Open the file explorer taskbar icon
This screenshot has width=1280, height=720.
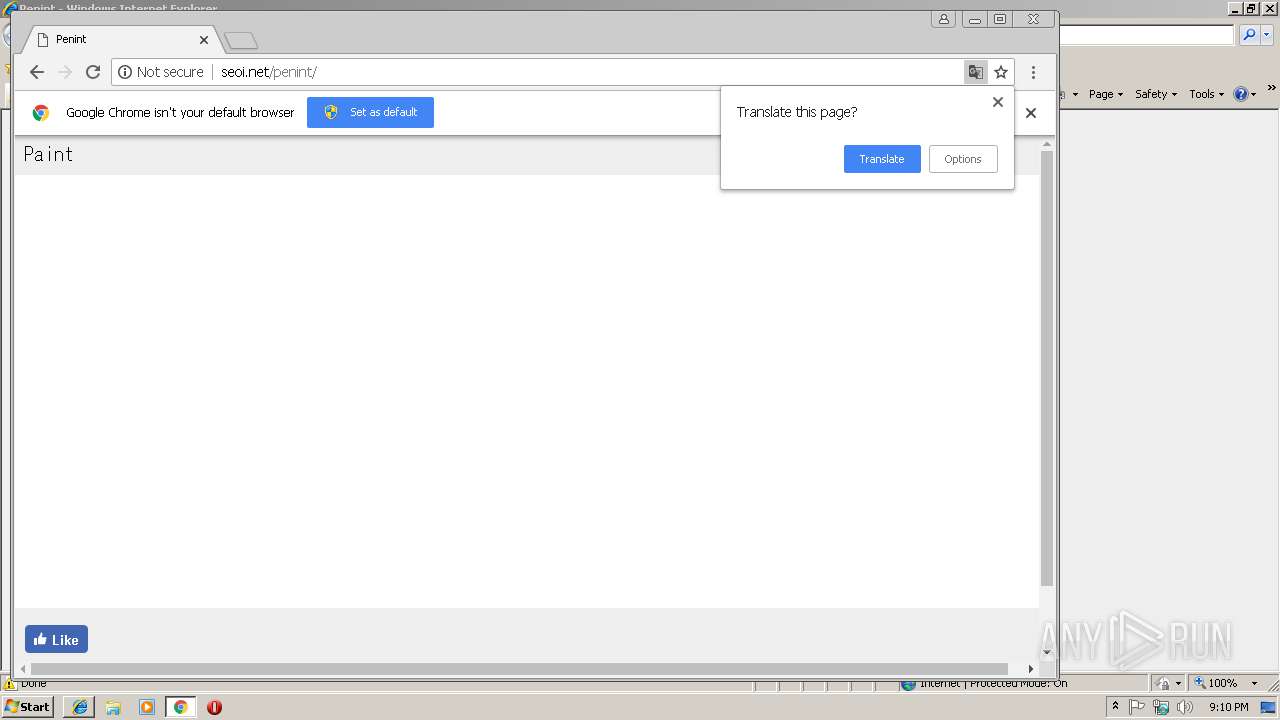[x=113, y=707]
